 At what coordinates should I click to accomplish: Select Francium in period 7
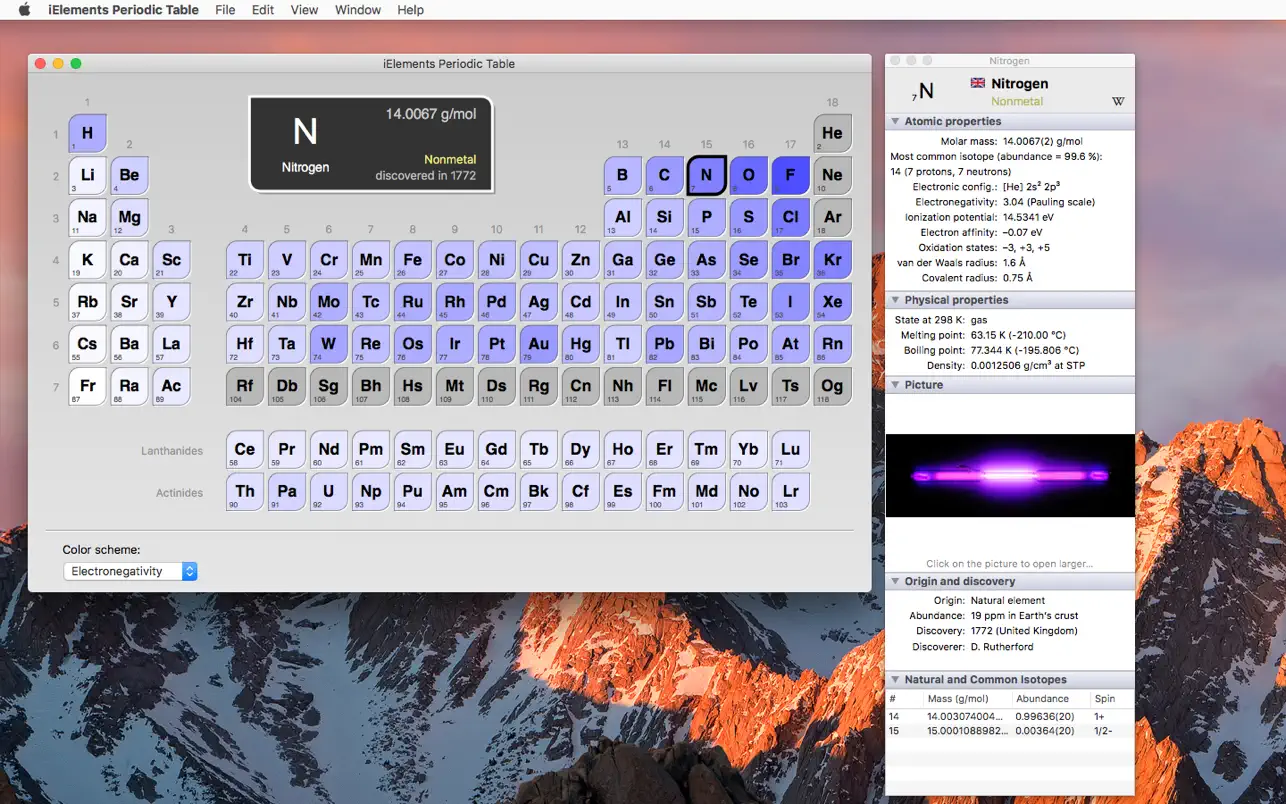[86, 386]
